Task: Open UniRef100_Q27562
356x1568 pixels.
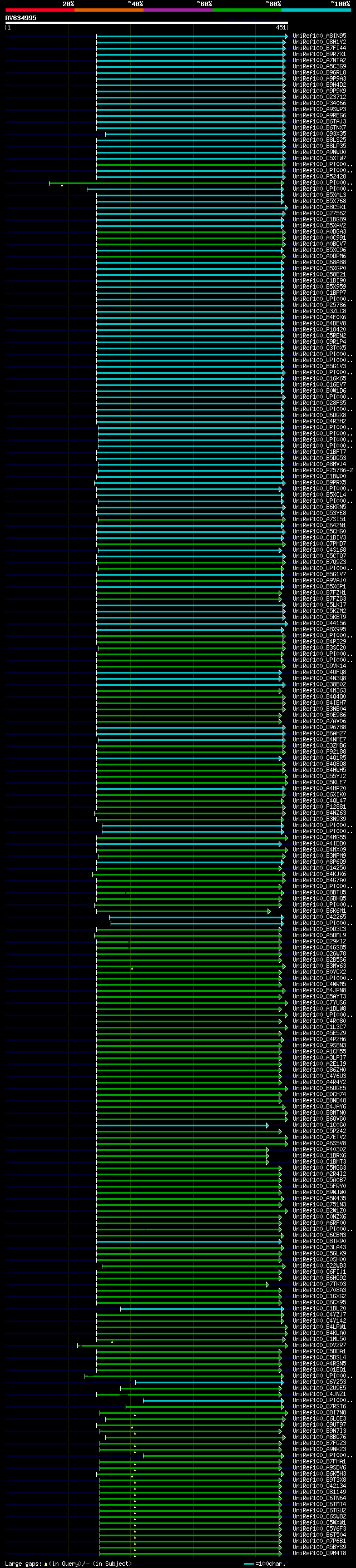Action: point(319,213)
